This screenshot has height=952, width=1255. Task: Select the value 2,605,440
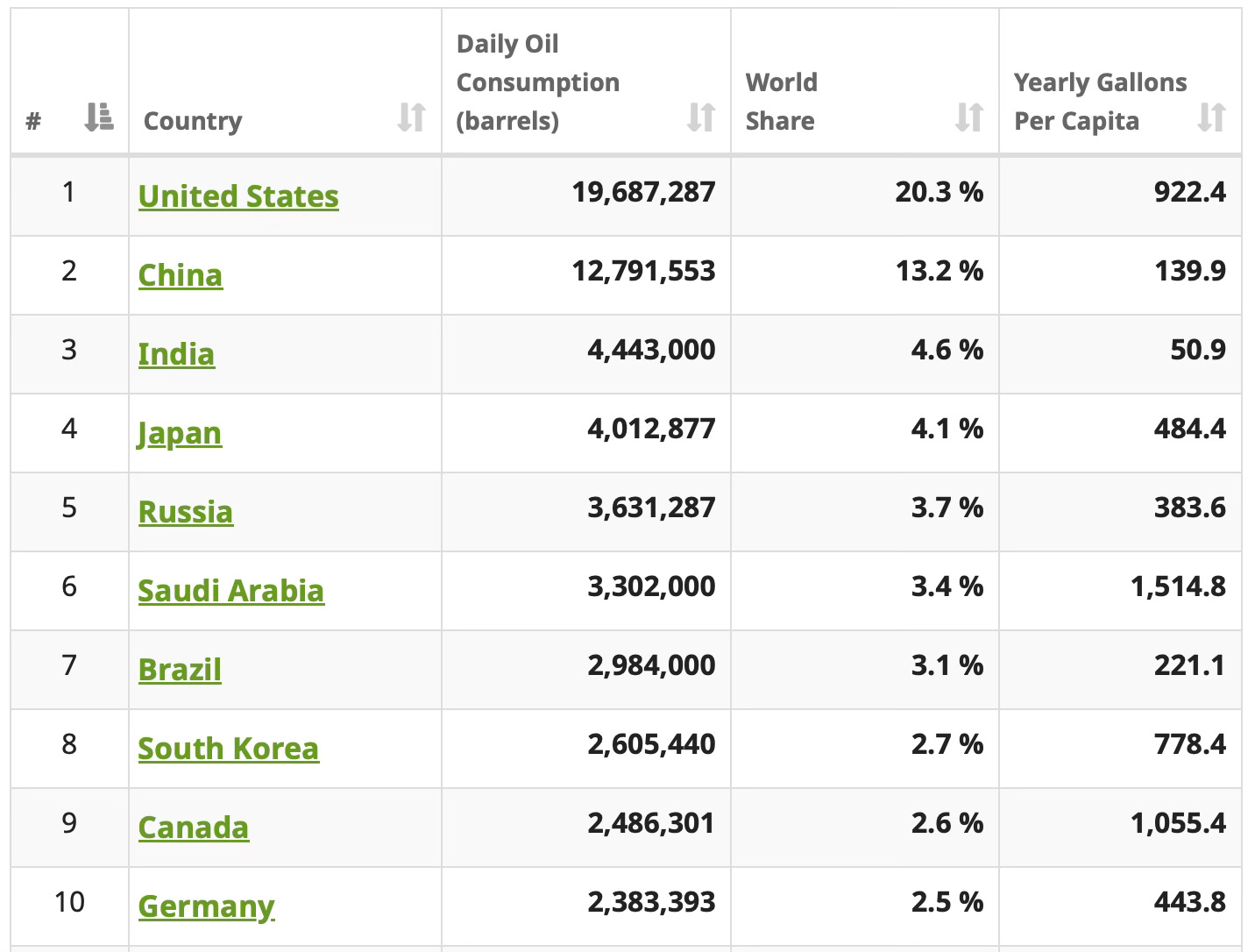click(x=652, y=744)
